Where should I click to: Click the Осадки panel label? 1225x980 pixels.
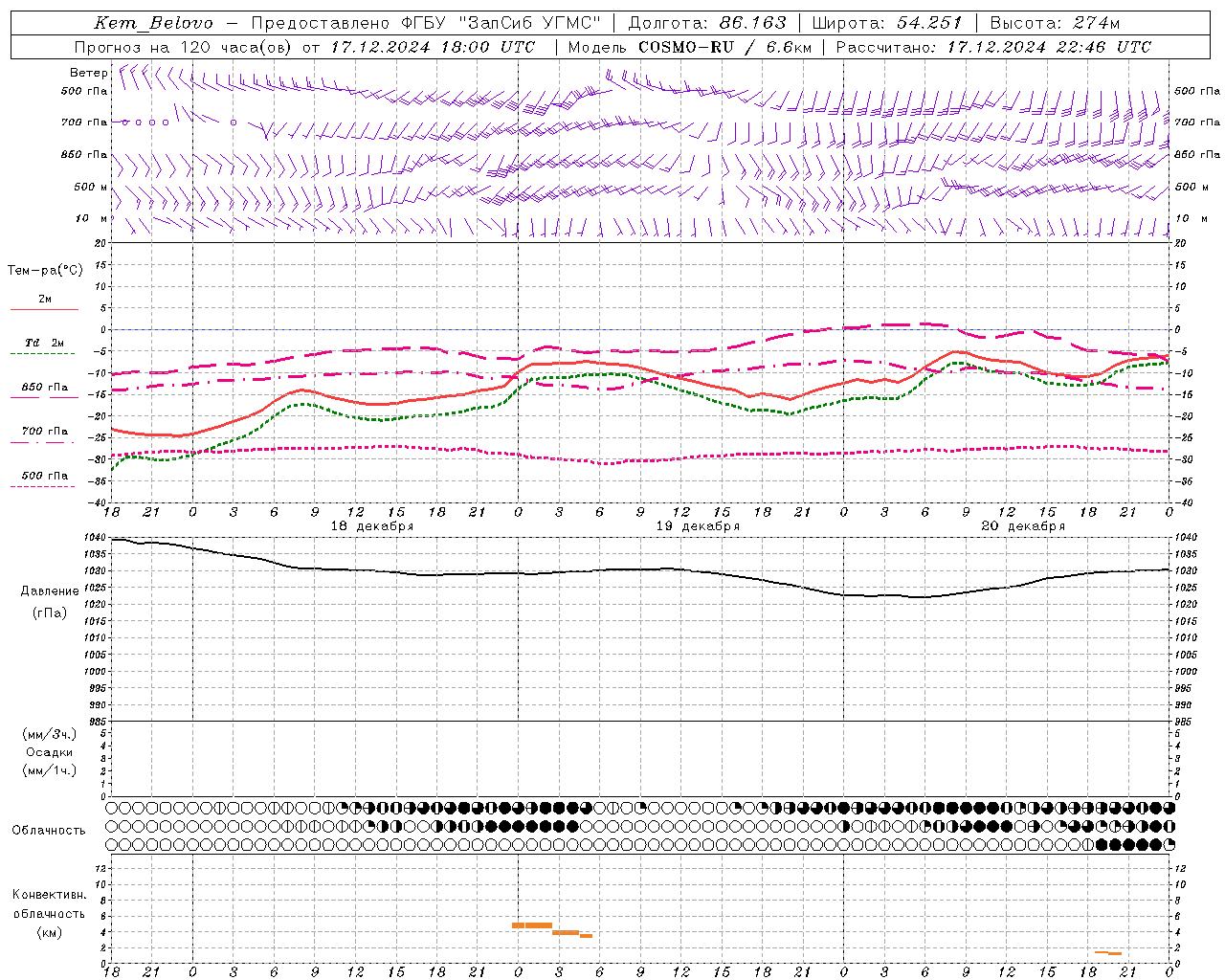point(49,752)
